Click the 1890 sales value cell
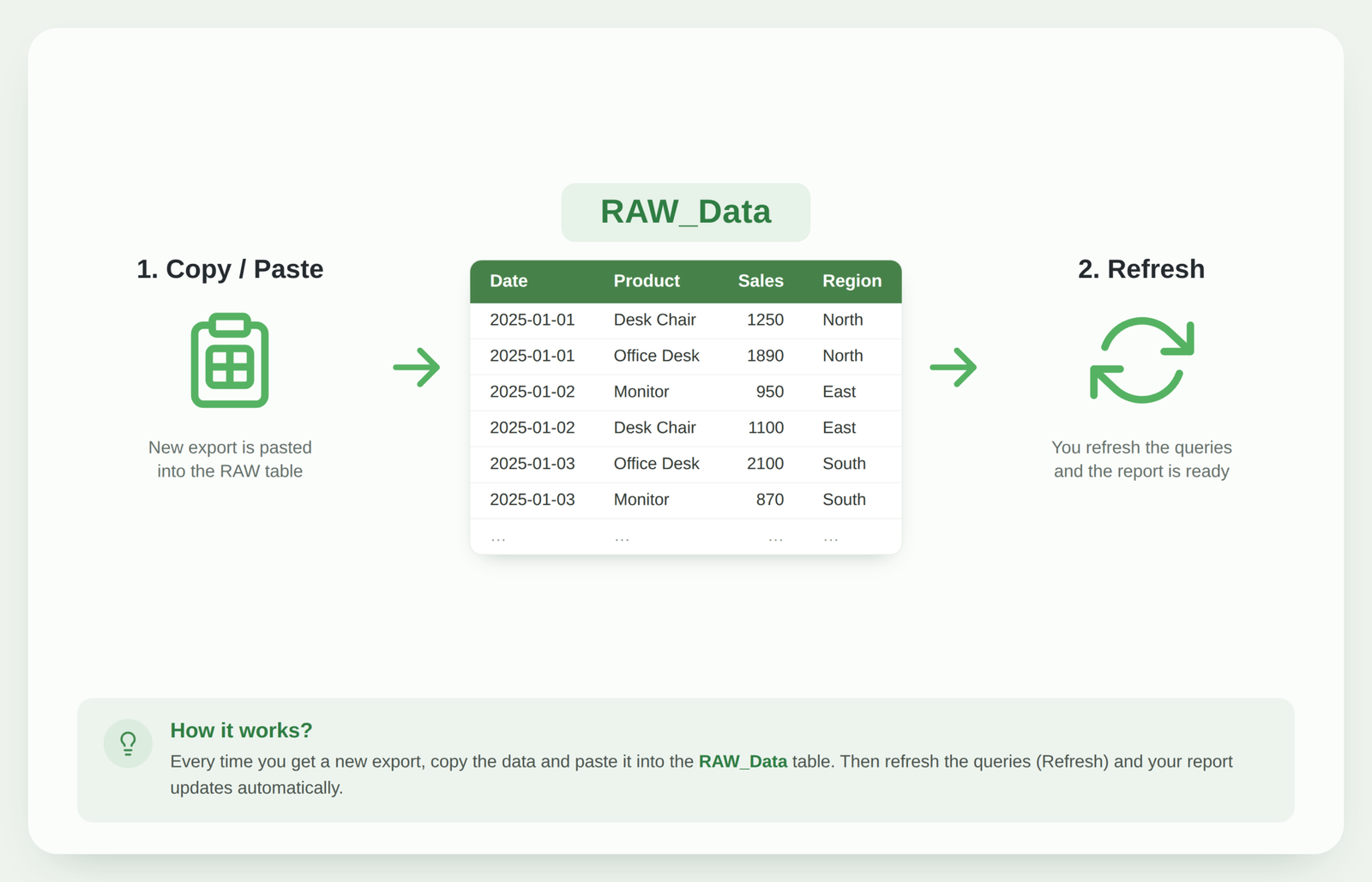This screenshot has width=1372, height=882. [x=765, y=356]
